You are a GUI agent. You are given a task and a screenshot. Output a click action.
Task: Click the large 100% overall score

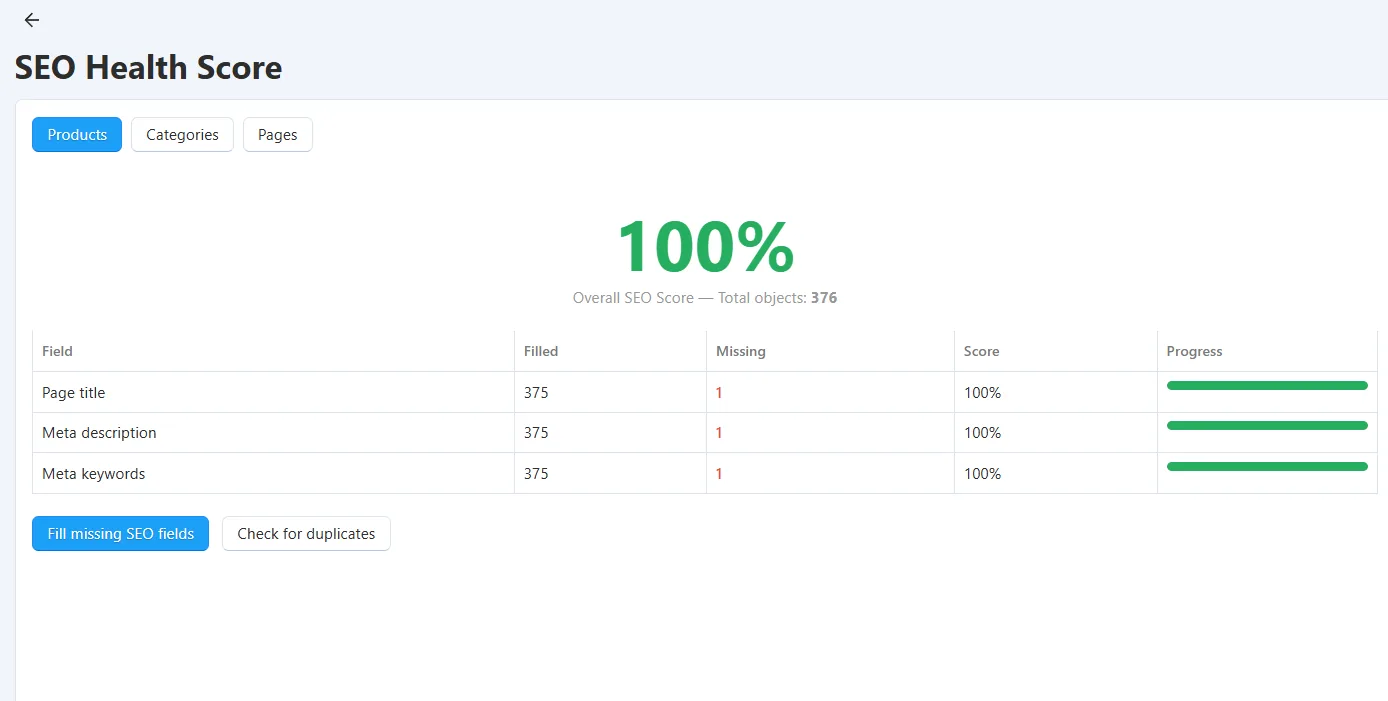tap(705, 246)
